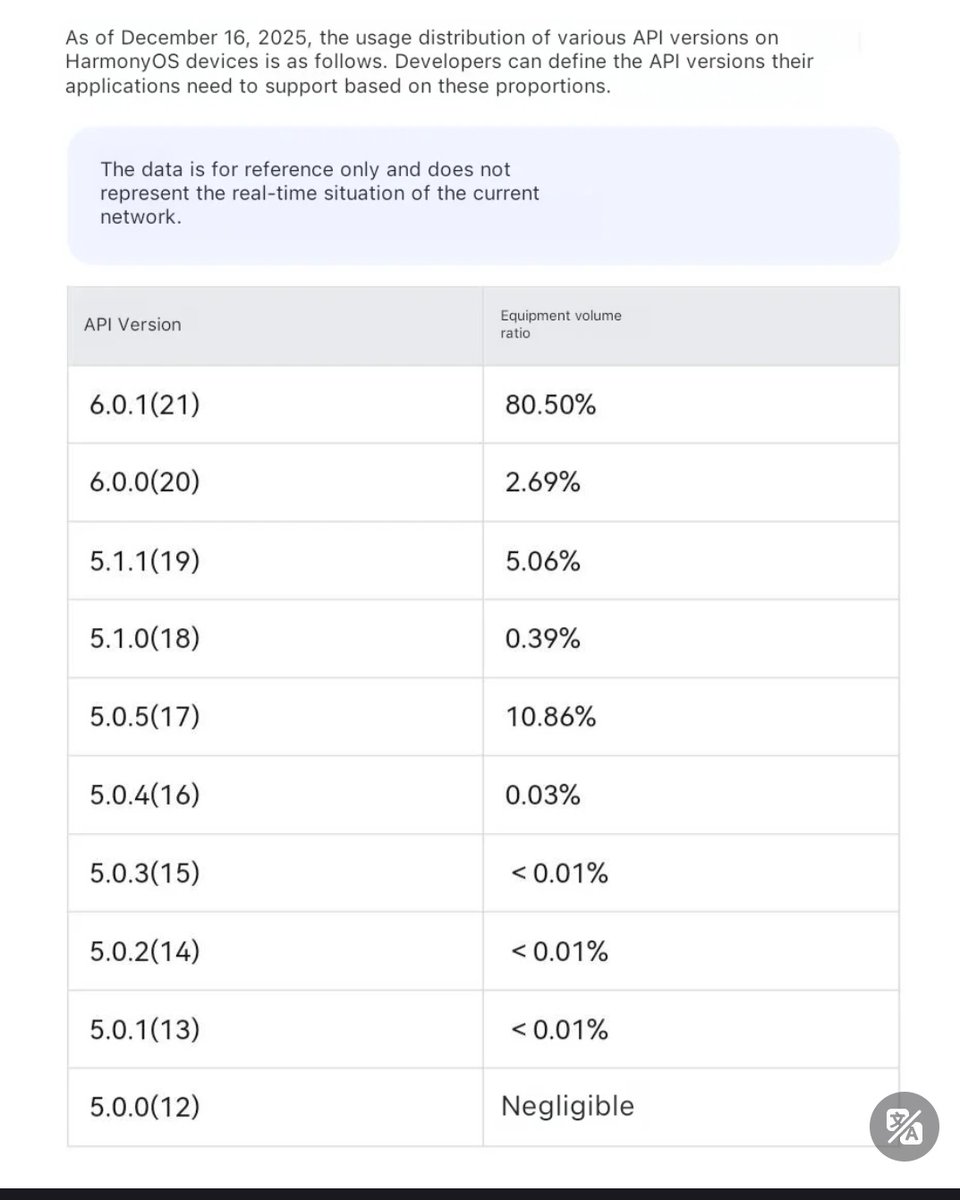Select the 5.0.1(13) version cell

pos(275,1029)
